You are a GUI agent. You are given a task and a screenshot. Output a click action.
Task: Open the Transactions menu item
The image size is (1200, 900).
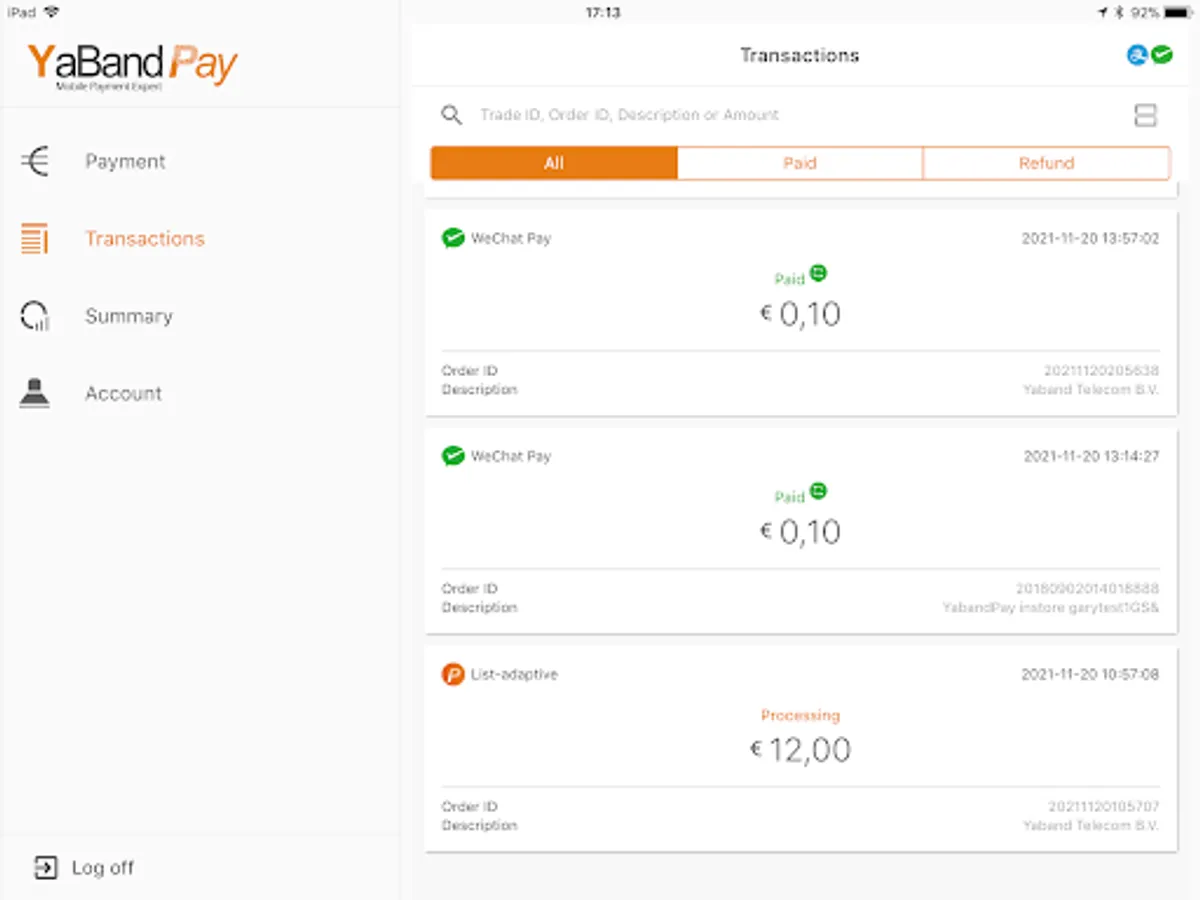point(200,238)
